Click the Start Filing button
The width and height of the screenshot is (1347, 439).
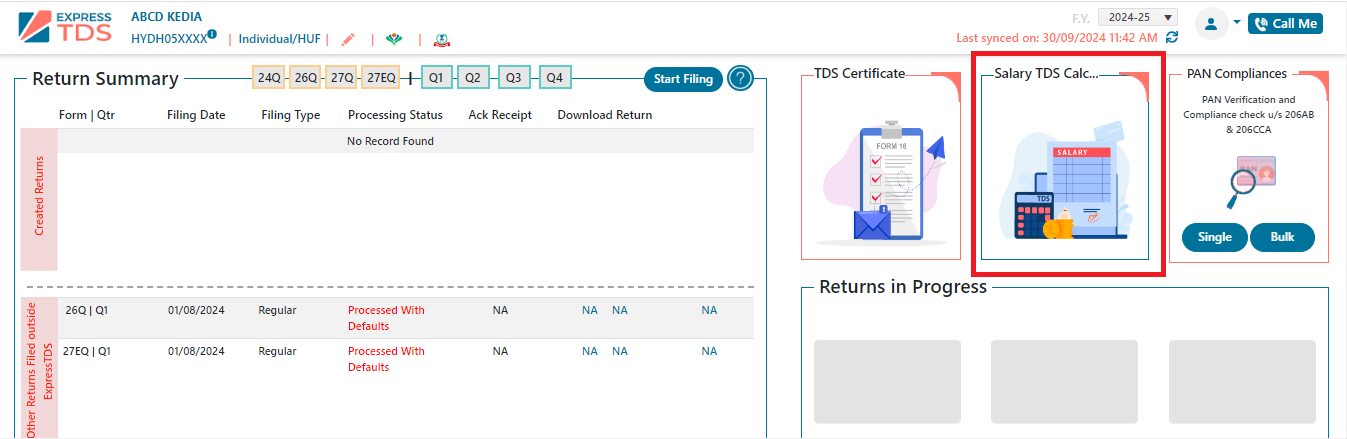(684, 79)
